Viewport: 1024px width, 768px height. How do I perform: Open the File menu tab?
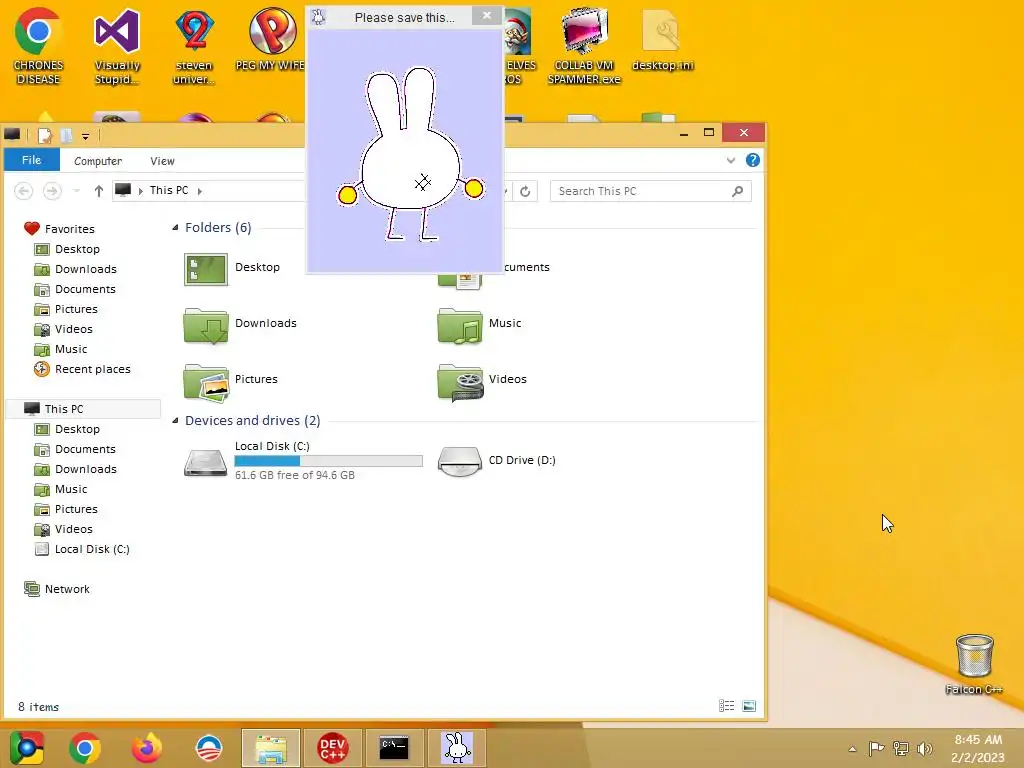click(x=31, y=160)
